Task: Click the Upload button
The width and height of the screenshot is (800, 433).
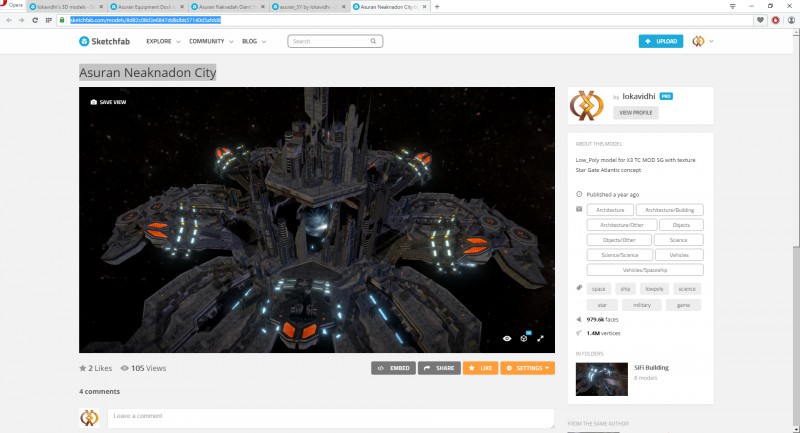Action: [661, 41]
